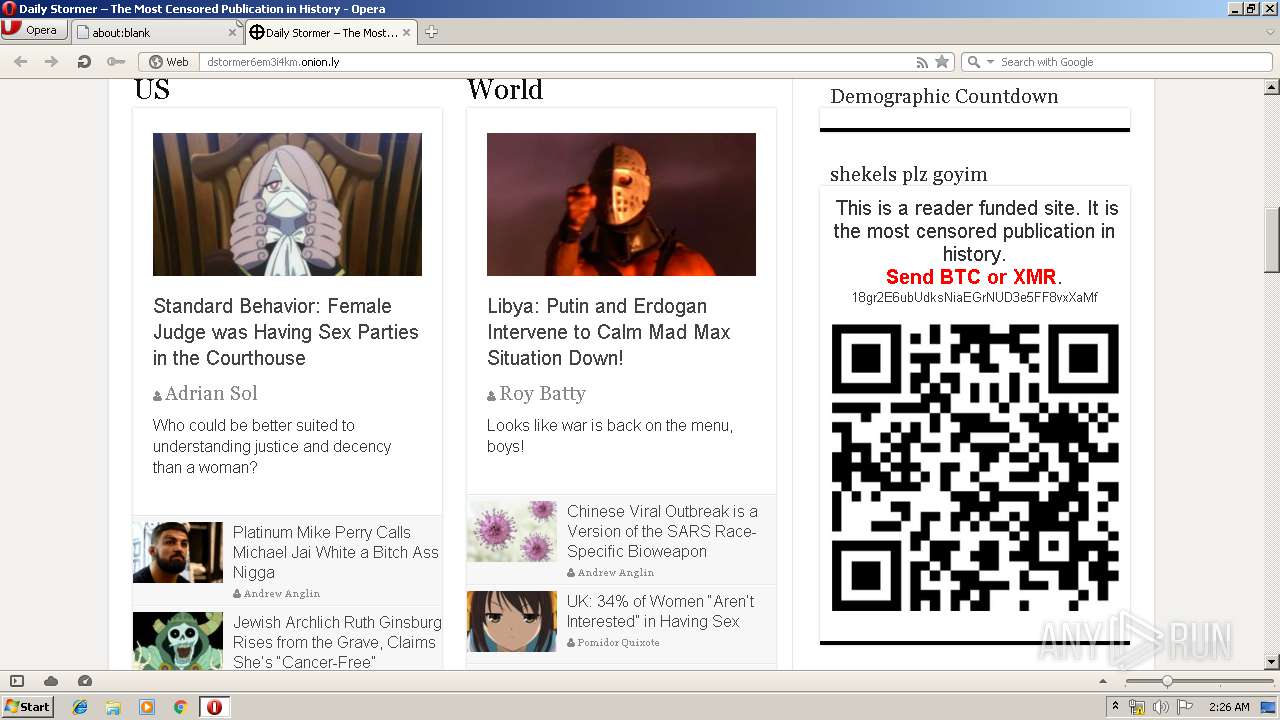Launch Google Chrome from taskbar
1280x720 pixels.
pyautogui.click(x=181, y=707)
